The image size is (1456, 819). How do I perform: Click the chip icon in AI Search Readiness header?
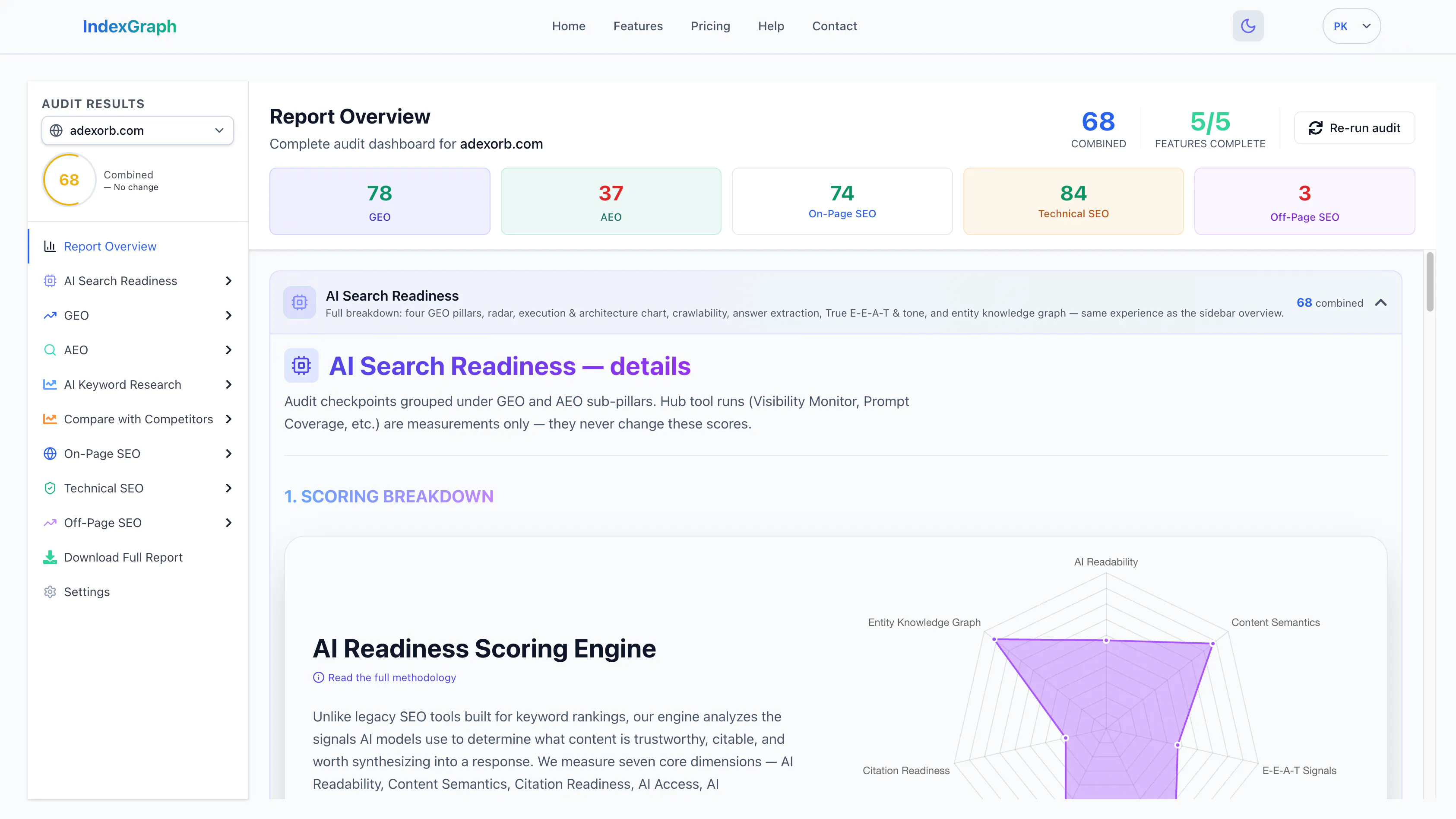[300, 303]
